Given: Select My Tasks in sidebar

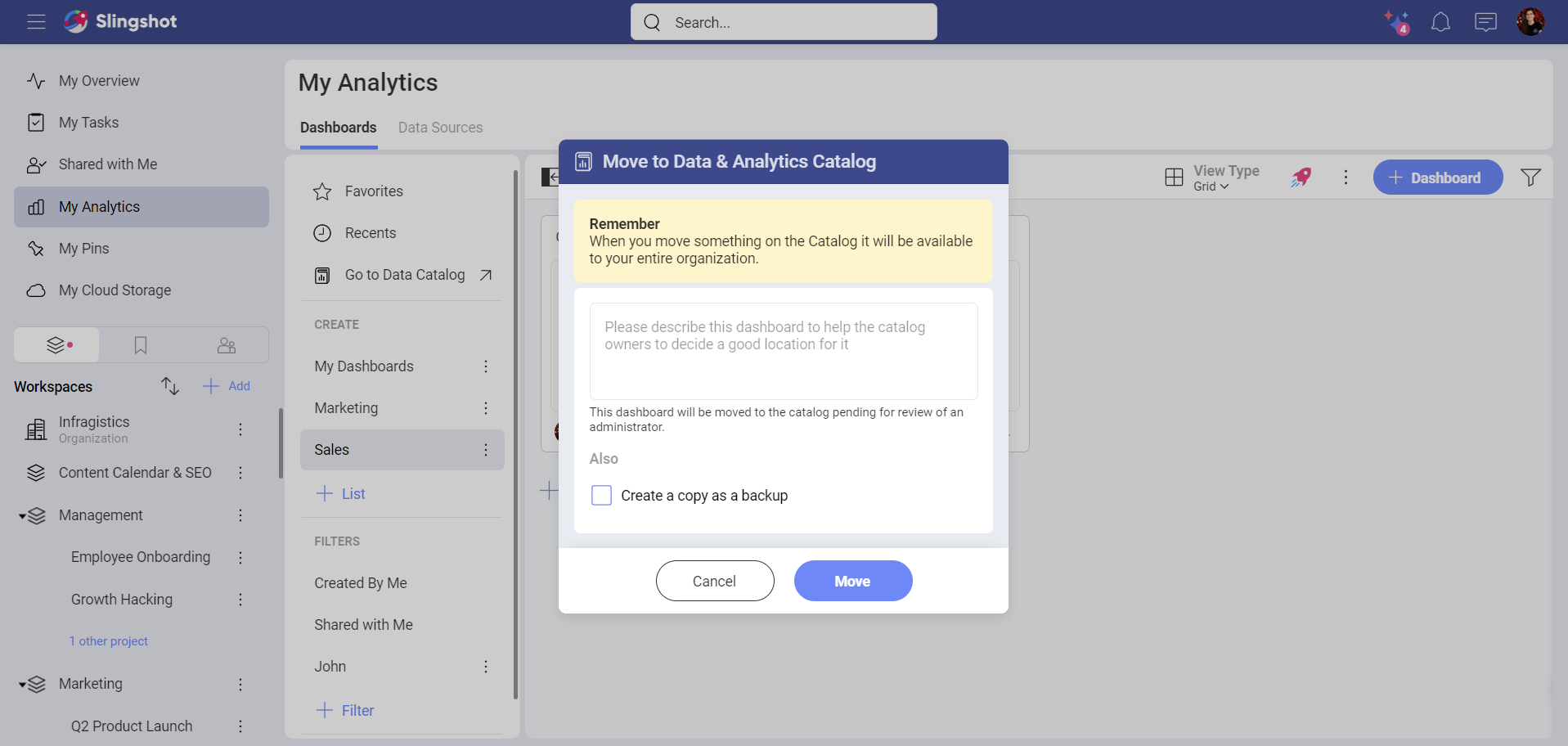Looking at the screenshot, I should (88, 123).
